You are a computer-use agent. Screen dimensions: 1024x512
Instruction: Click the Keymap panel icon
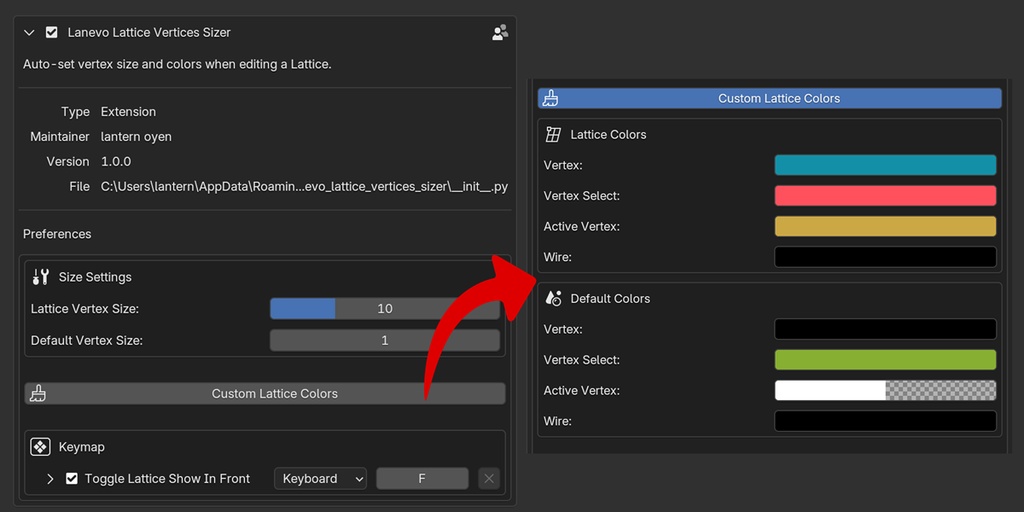40,447
